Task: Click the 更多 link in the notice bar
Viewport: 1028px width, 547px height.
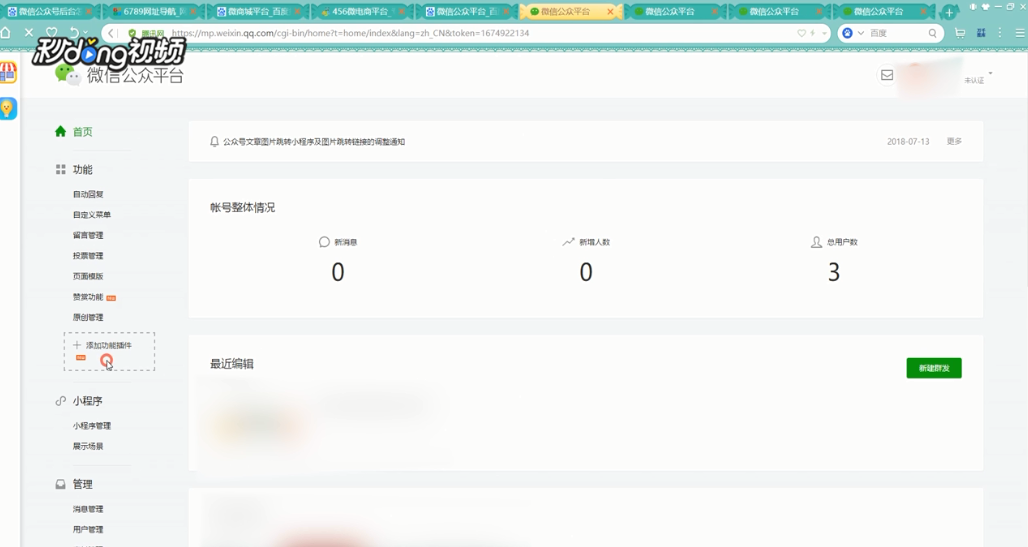Action: [954, 141]
